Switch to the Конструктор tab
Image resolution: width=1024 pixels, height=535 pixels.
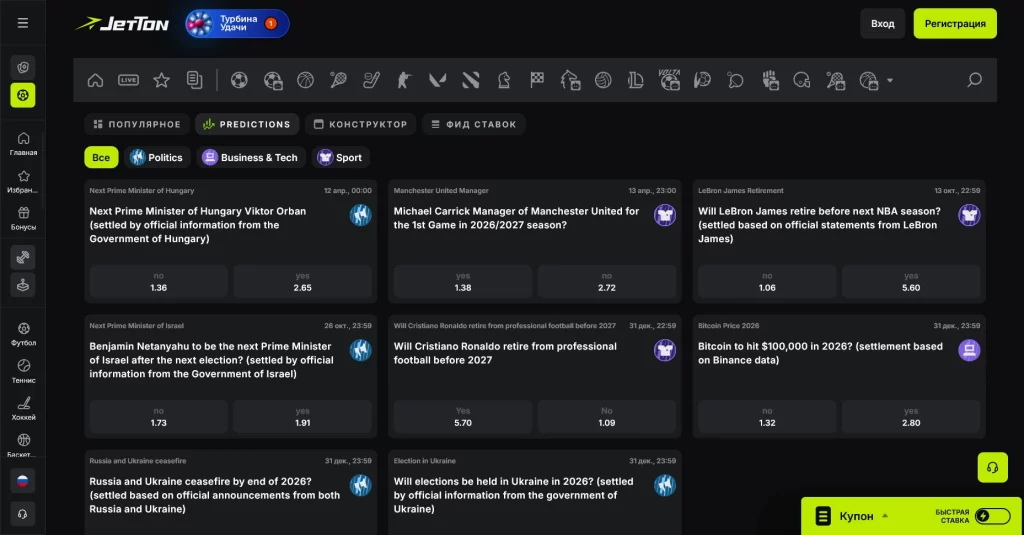coord(360,124)
